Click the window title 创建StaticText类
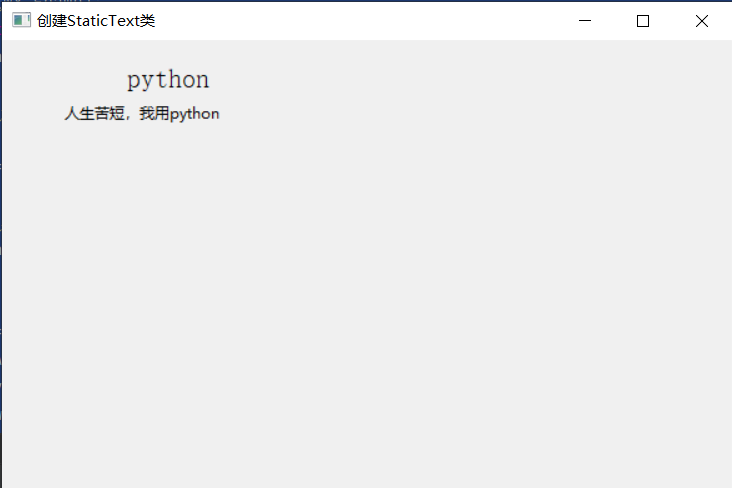This screenshot has height=488, width=732. click(x=96, y=21)
